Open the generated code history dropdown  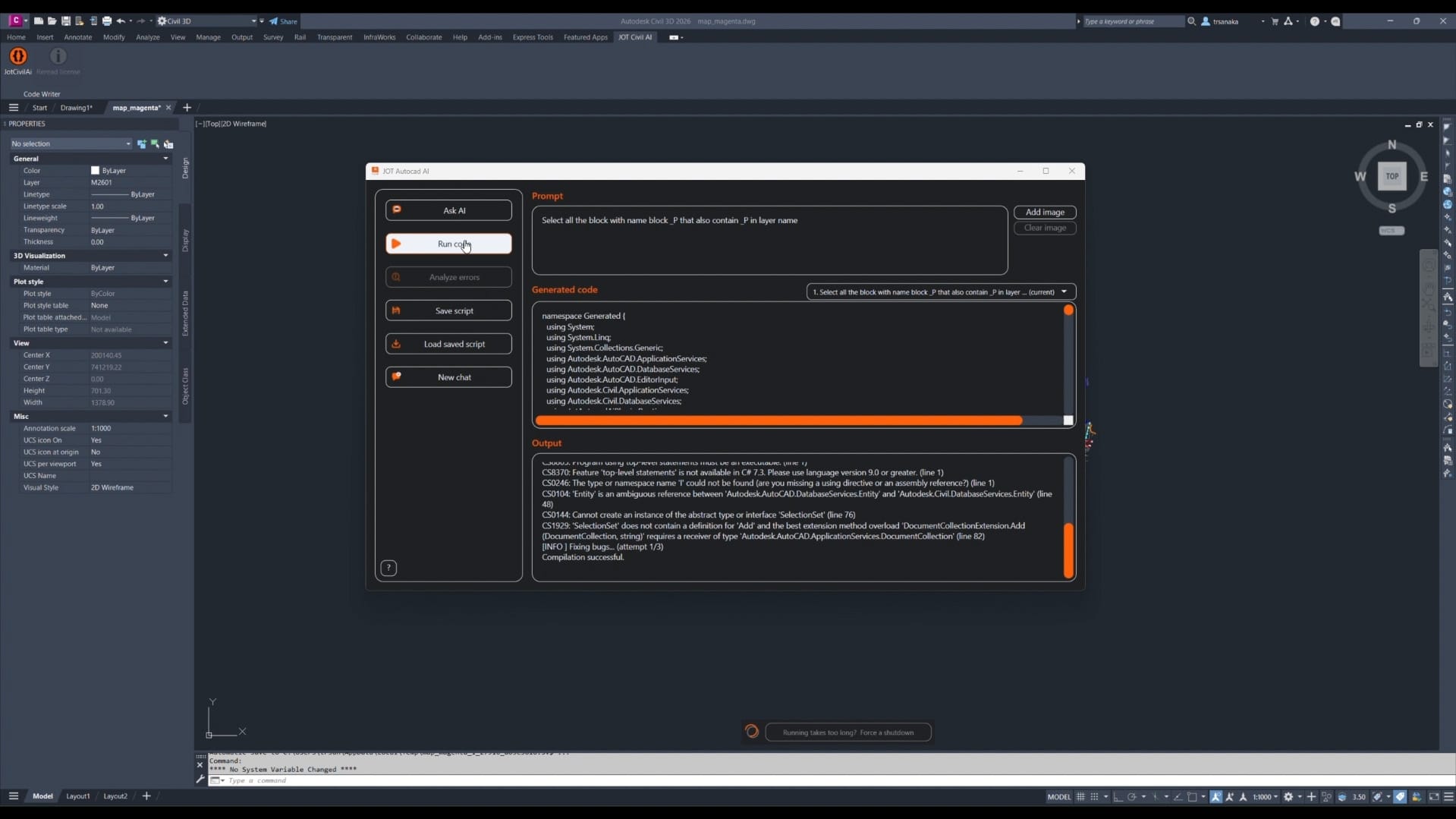[x=940, y=292]
